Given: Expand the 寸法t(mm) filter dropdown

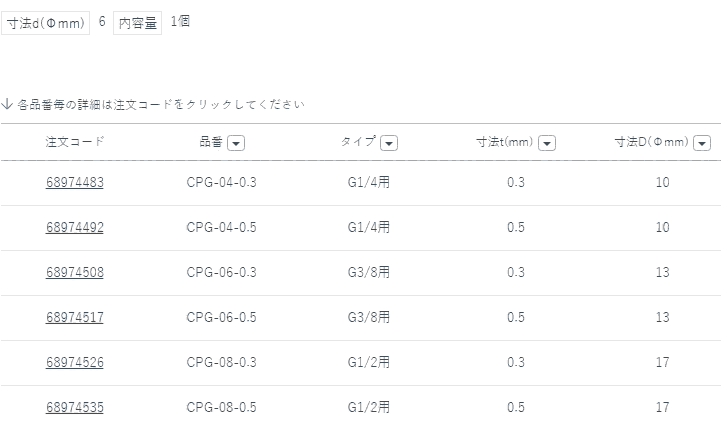Looking at the screenshot, I should pyautogui.click(x=547, y=143).
